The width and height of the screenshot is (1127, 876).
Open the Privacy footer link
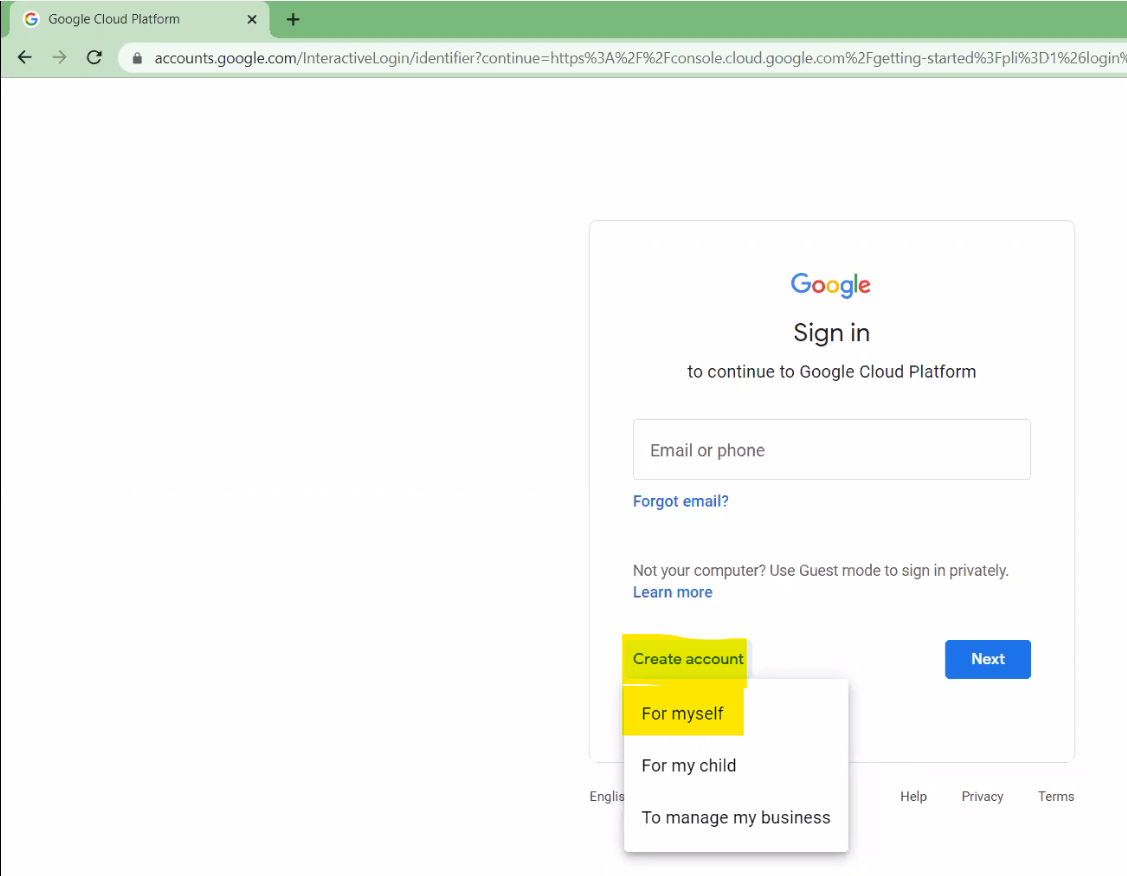[983, 796]
